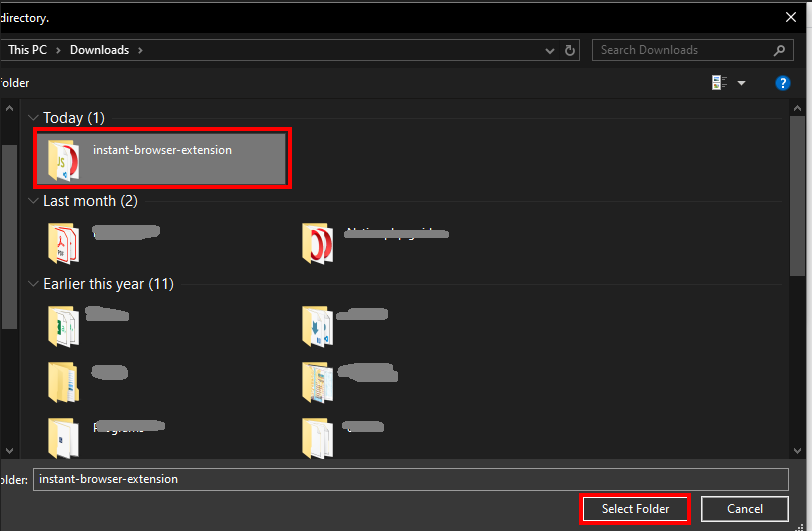Click the Search Downloads box
This screenshot has height=531, width=812.
[692, 50]
